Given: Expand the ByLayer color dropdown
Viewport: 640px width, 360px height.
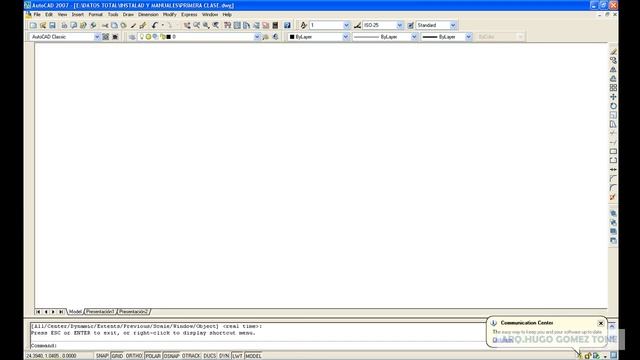Looking at the screenshot, I should [346, 37].
